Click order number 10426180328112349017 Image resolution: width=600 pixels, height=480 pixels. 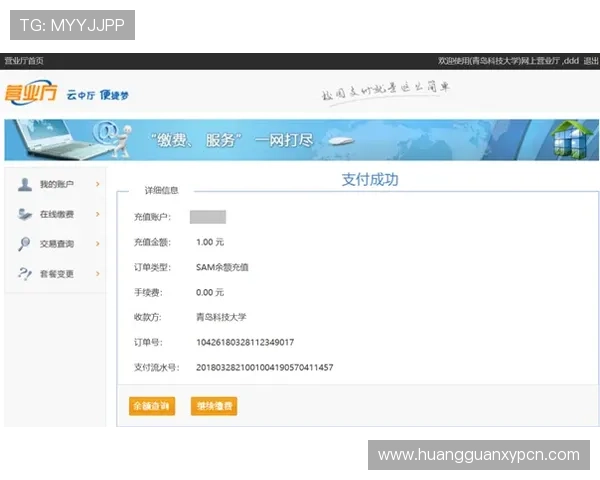tap(245, 342)
